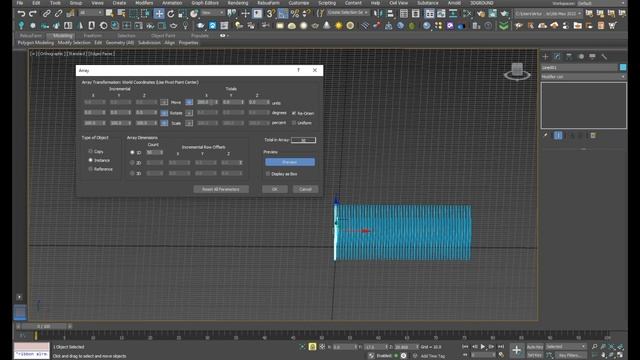Click the Render teapot icon
This screenshot has height=360, width=640.
(504, 13)
